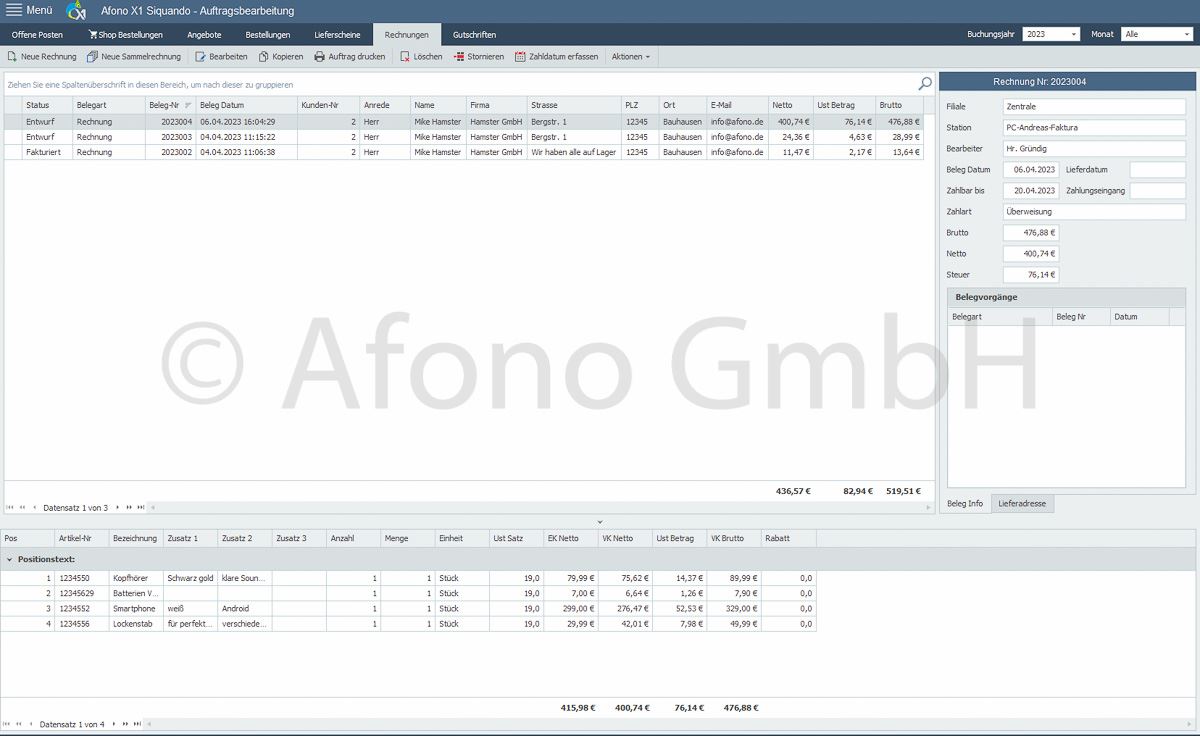Go to next record in invoice list navigator
Image resolution: width=1200 pixels, height=736 pixels.
point(116,507)
